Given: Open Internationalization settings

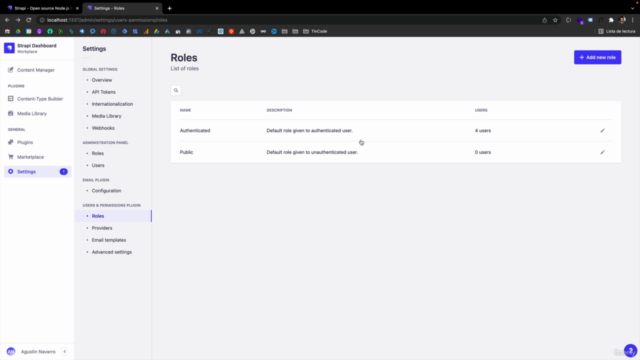Looking at the screenshot, I should (x=112, y=104).
